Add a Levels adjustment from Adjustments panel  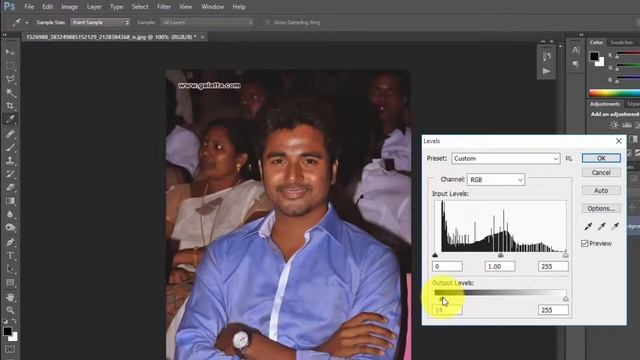[627, 125]
